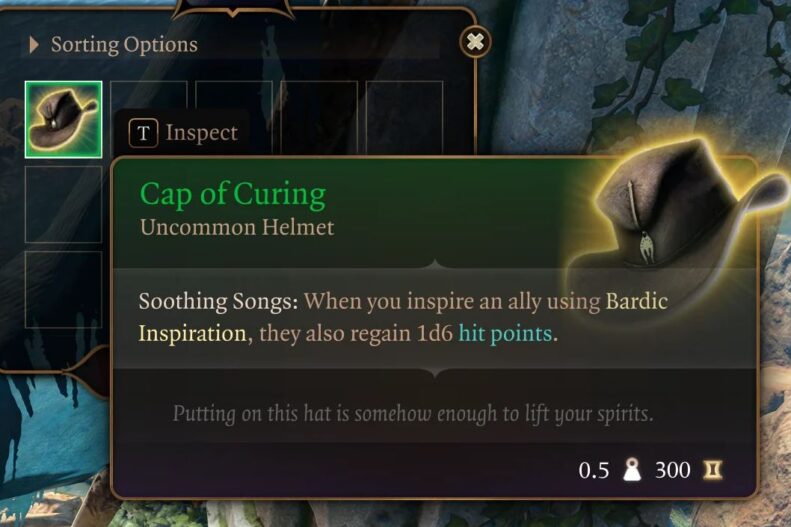The height and width of the screenshot is (527, 791).
Task: Select the empty slot directly below the Cap of Curing
Action: (x=64, y=204)
